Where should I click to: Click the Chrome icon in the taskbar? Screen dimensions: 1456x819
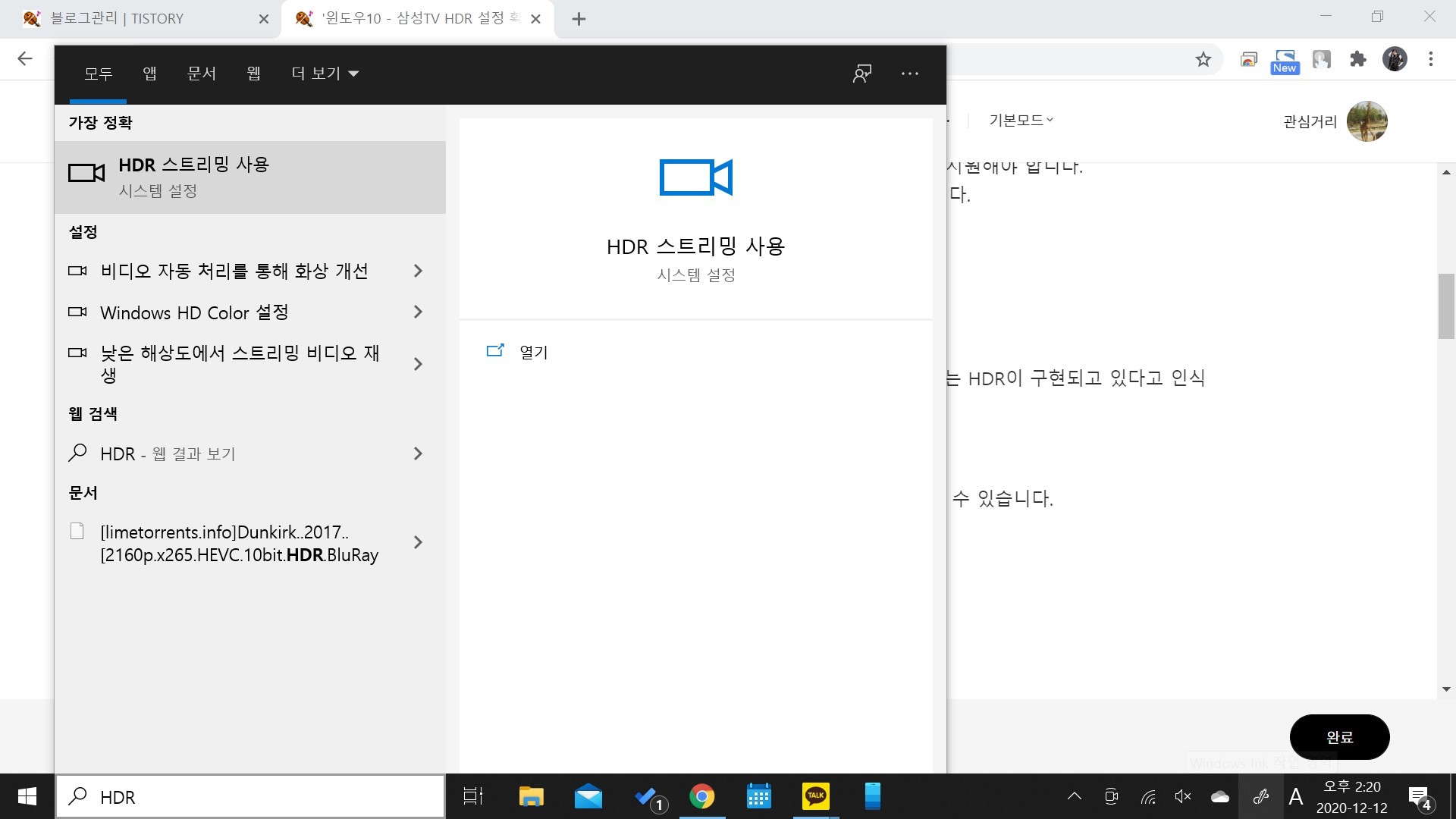pyautogui.click(x=701, y=796)
